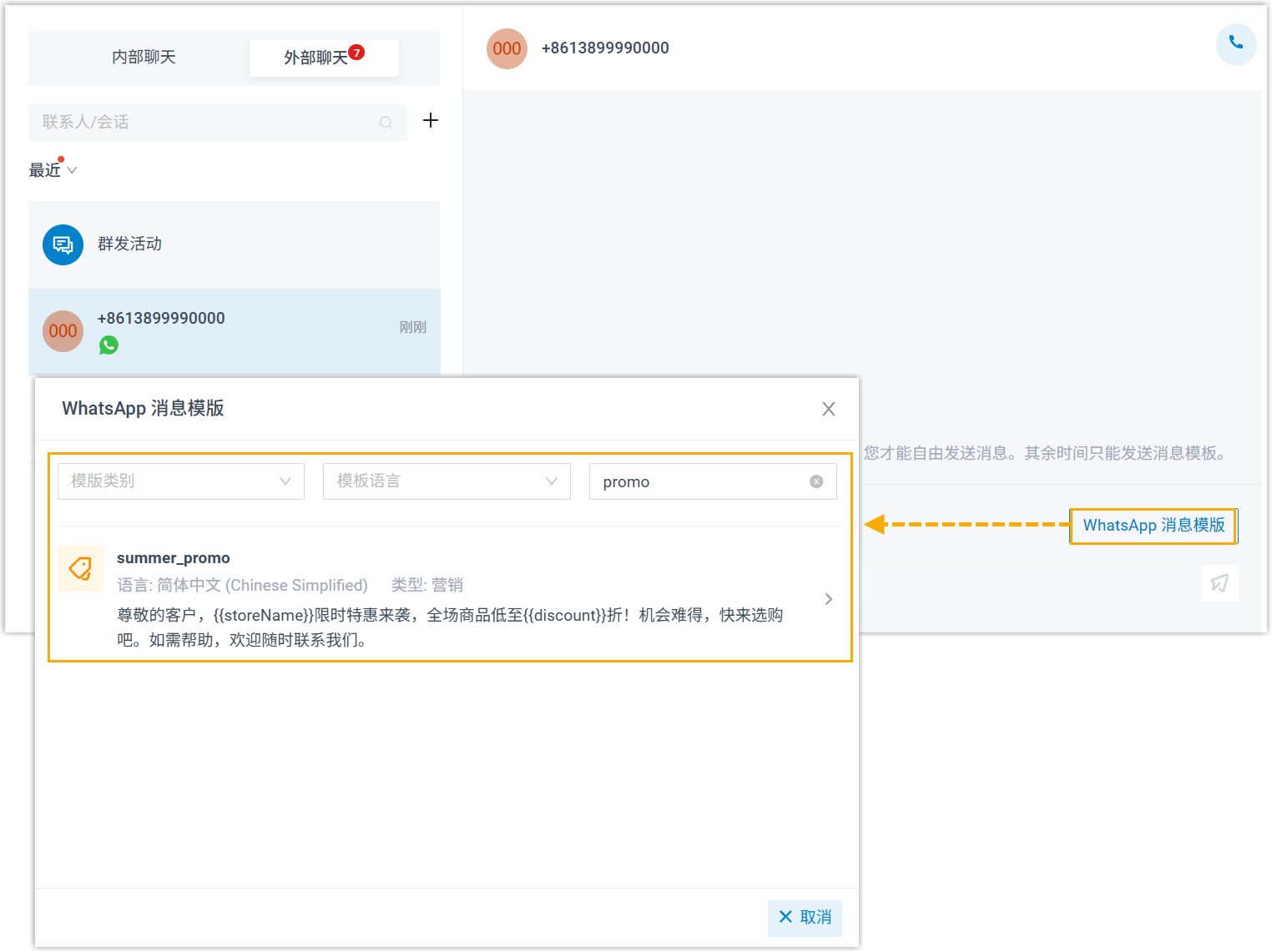Open the 模板语言 language dropdown
1272x952 pixels.
coord(447,481)
